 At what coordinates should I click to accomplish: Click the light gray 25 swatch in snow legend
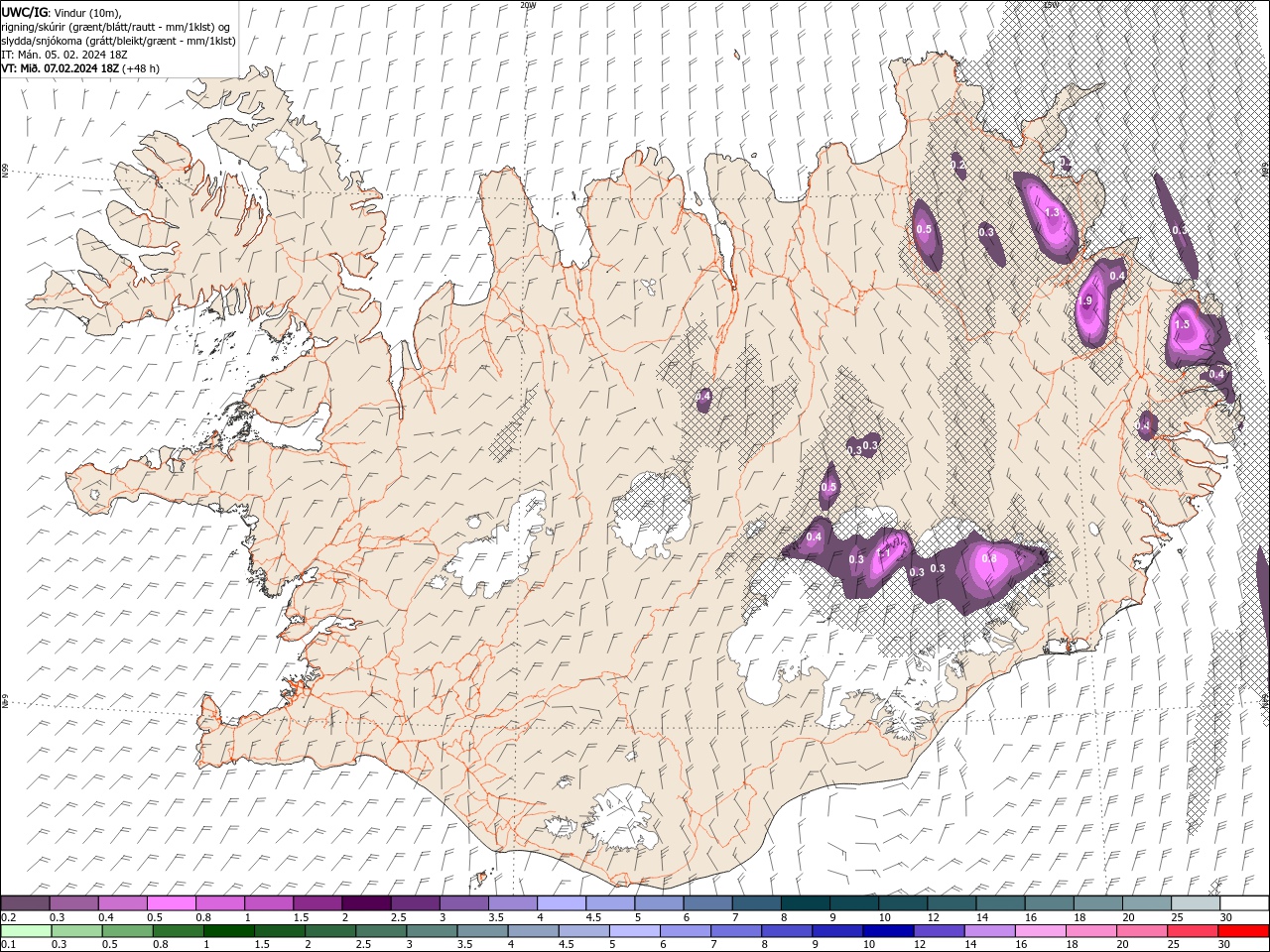click(1196, 903)
